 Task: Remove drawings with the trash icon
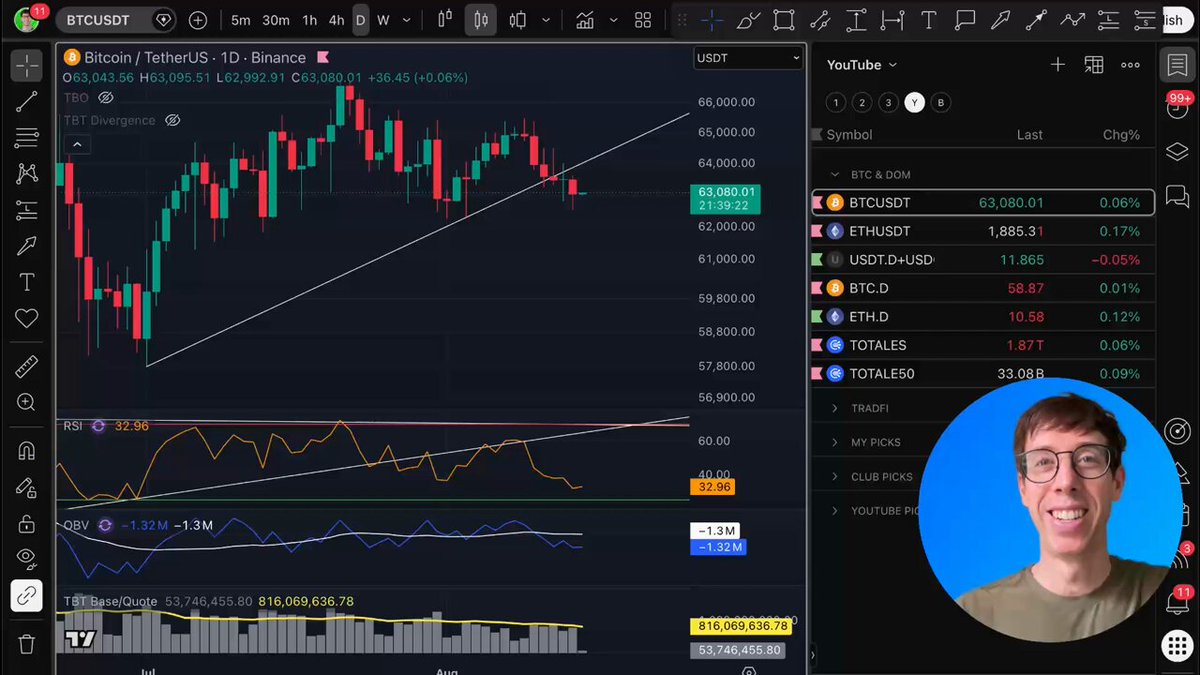point(27,643)
